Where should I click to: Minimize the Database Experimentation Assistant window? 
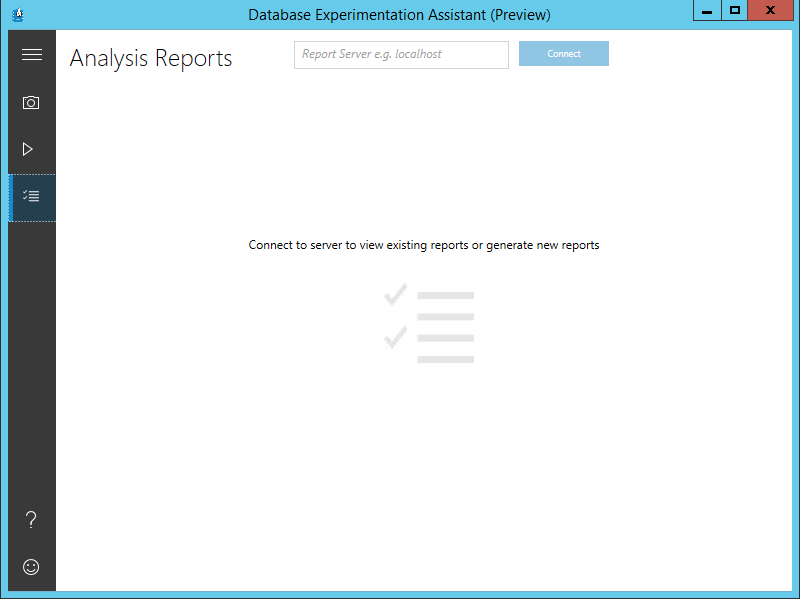(707, 10)
